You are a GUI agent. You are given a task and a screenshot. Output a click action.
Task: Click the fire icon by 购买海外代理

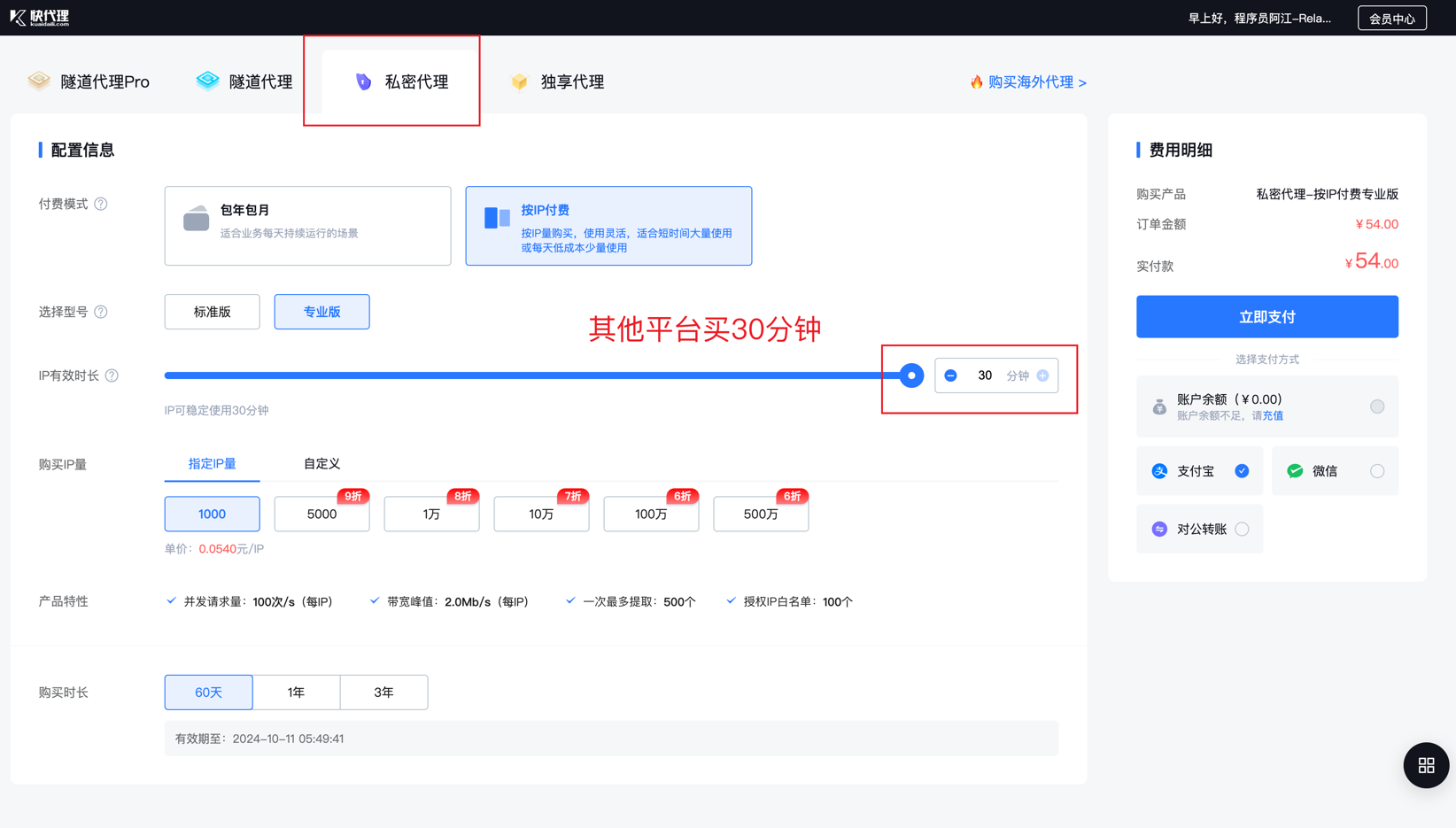pos(976,81)
